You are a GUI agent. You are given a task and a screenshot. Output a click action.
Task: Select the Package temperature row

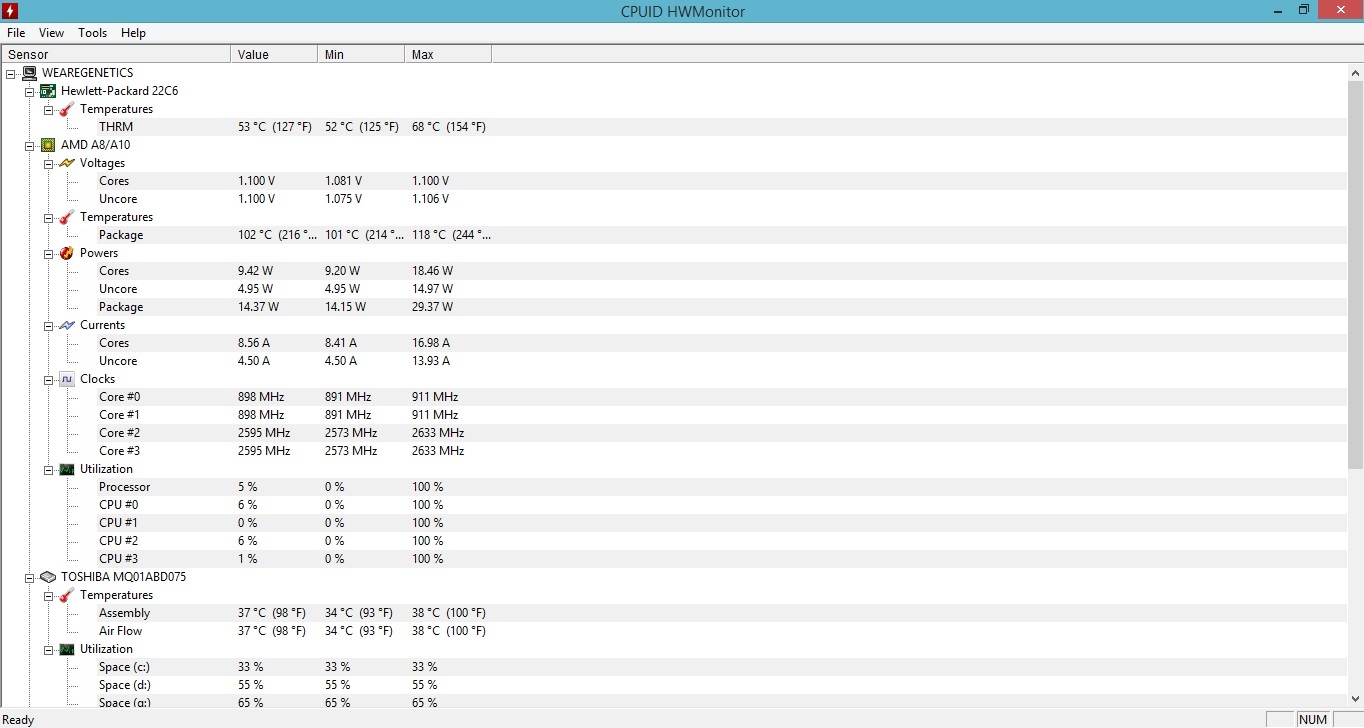(x=121, y=235)
